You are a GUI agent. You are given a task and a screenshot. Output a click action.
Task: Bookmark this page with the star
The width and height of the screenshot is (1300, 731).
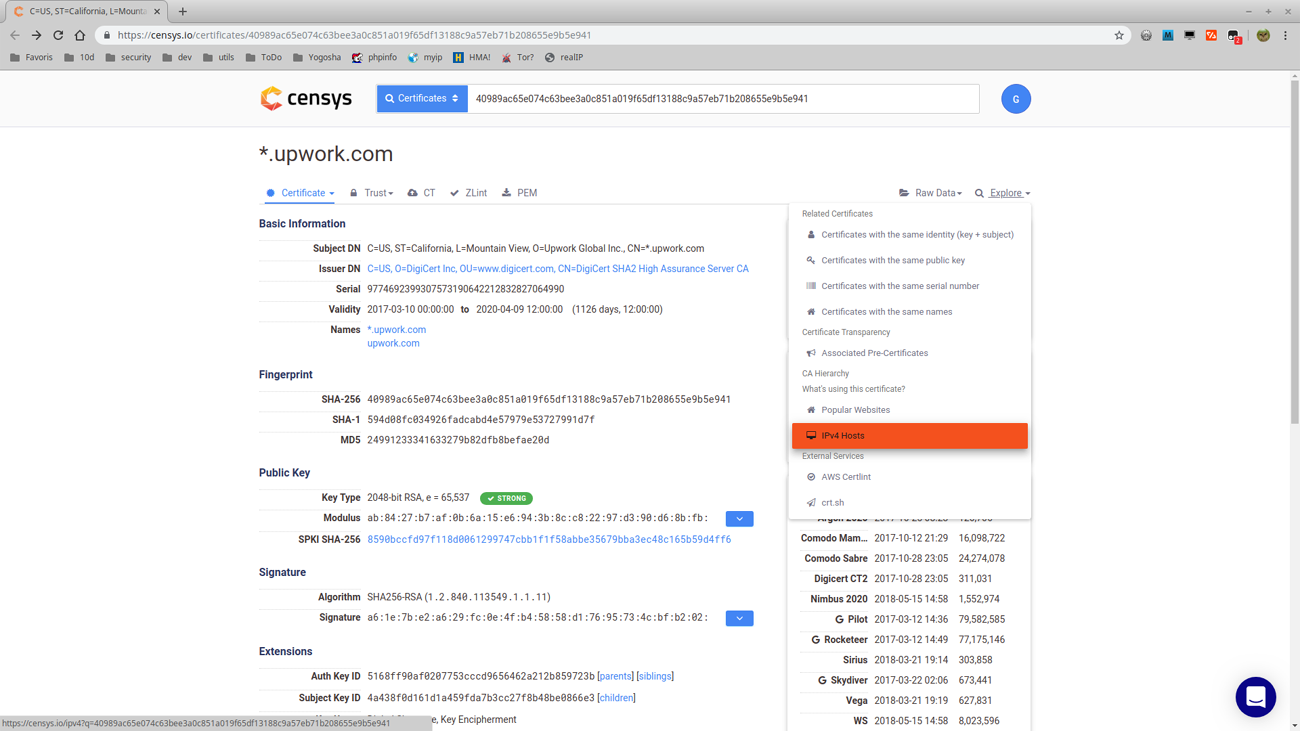tap(1119, 35)
